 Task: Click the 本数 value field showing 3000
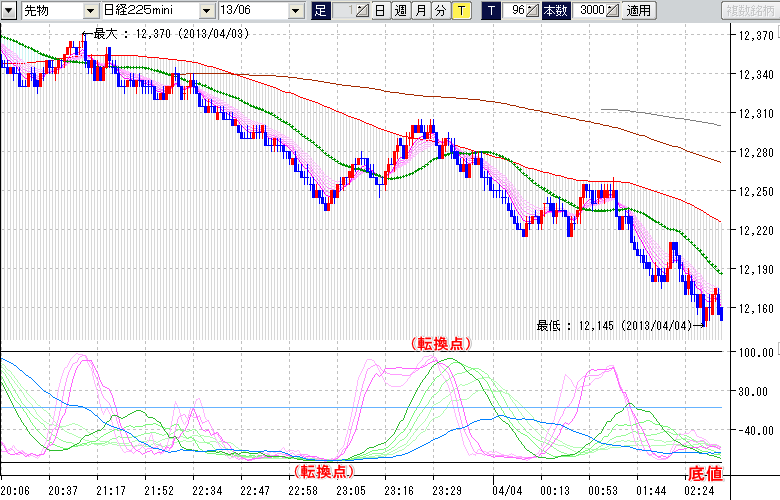590,11
